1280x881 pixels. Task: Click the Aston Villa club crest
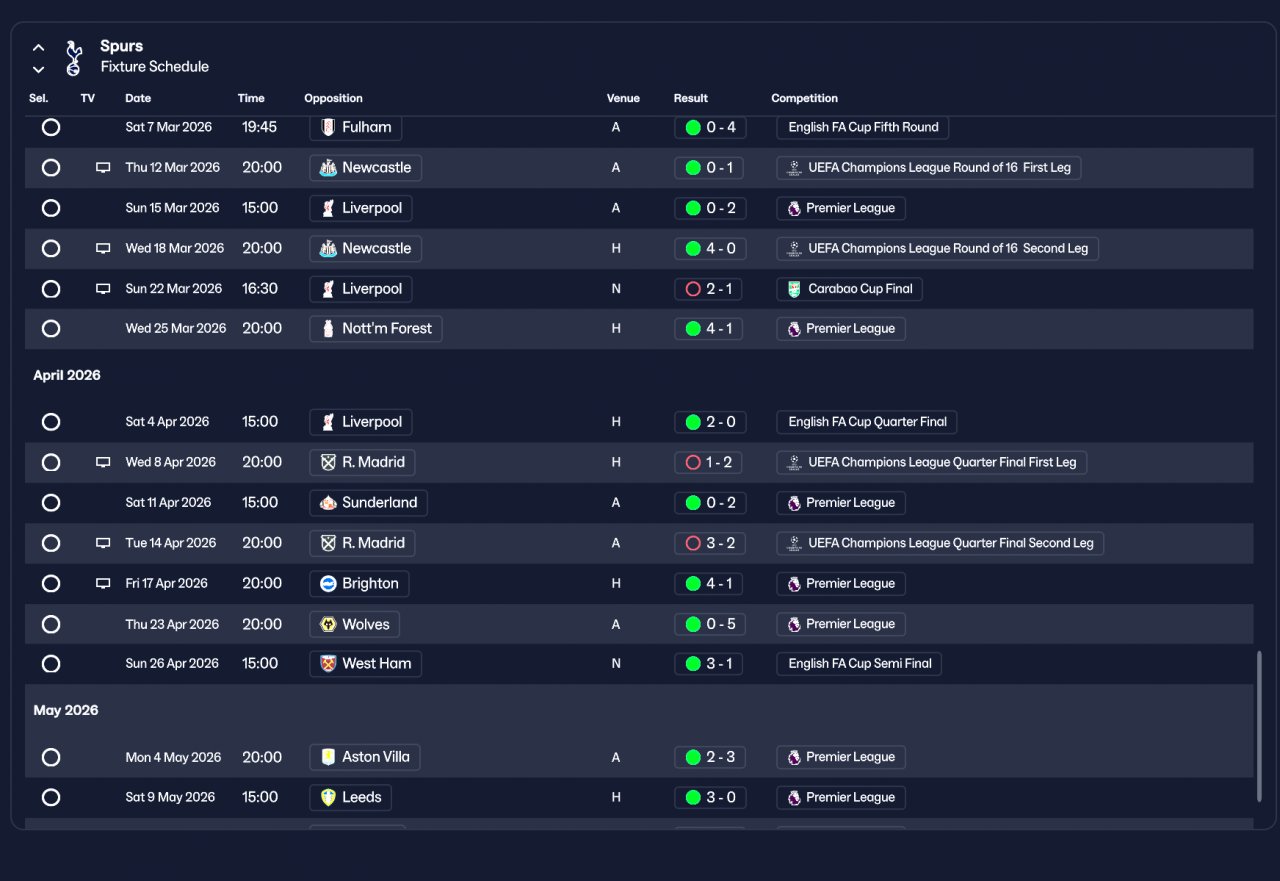coord(328,757)
